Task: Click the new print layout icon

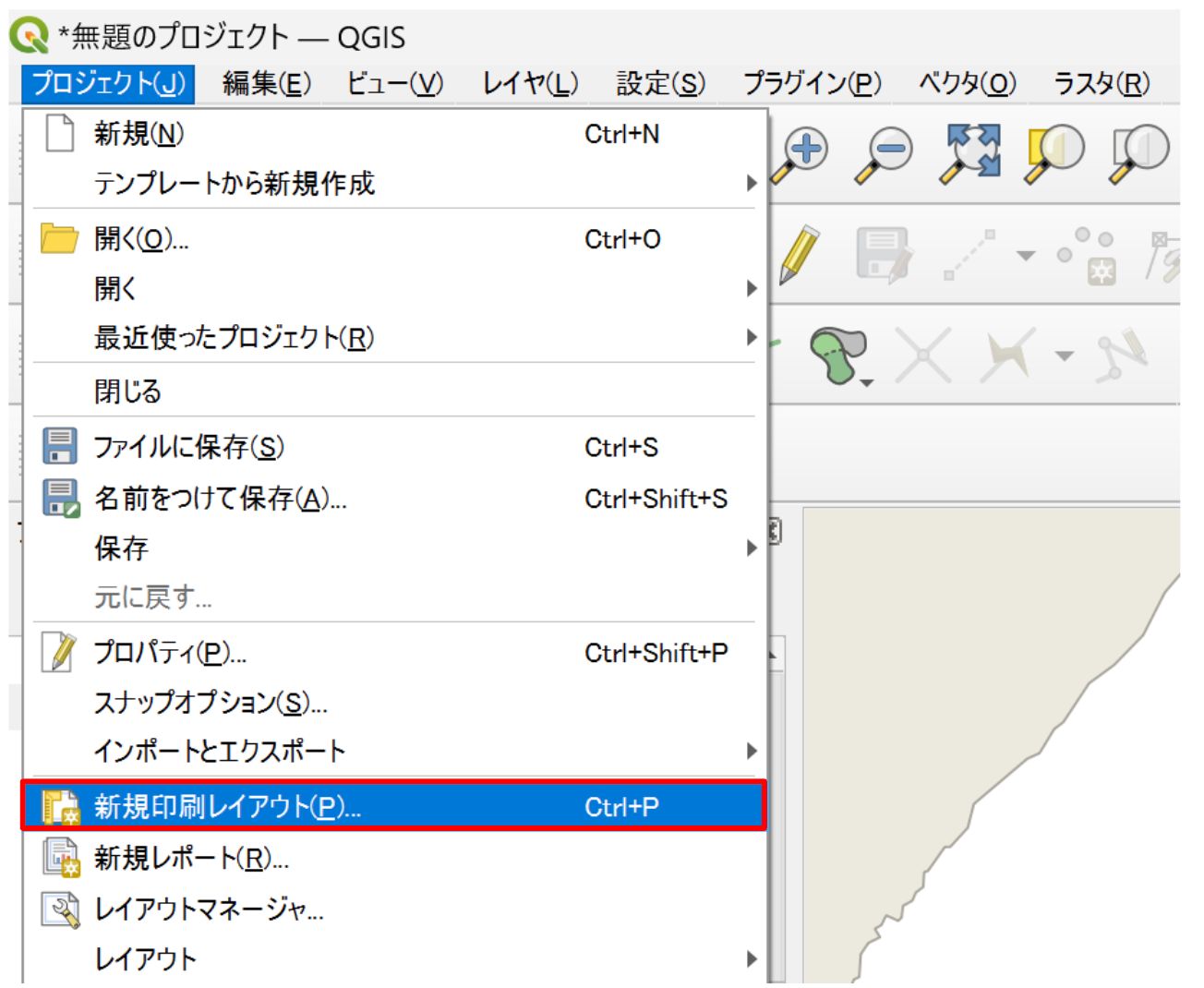Action: [x=62, y=807]
